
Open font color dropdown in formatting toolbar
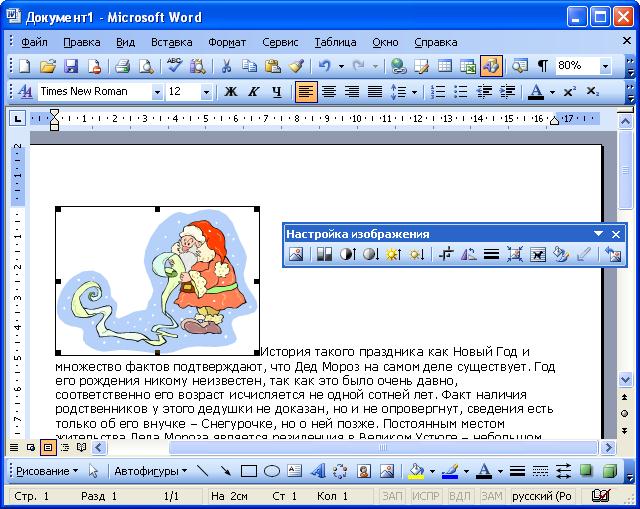[552, 92]
